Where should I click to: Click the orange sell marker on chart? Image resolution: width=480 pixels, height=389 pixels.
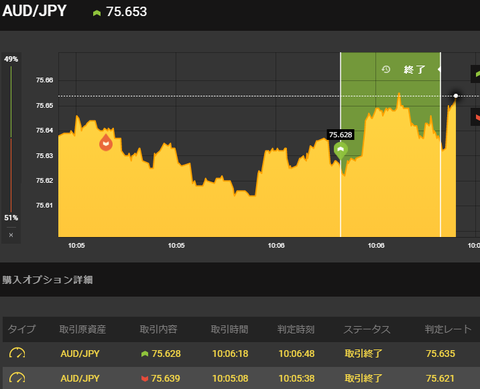106,143
